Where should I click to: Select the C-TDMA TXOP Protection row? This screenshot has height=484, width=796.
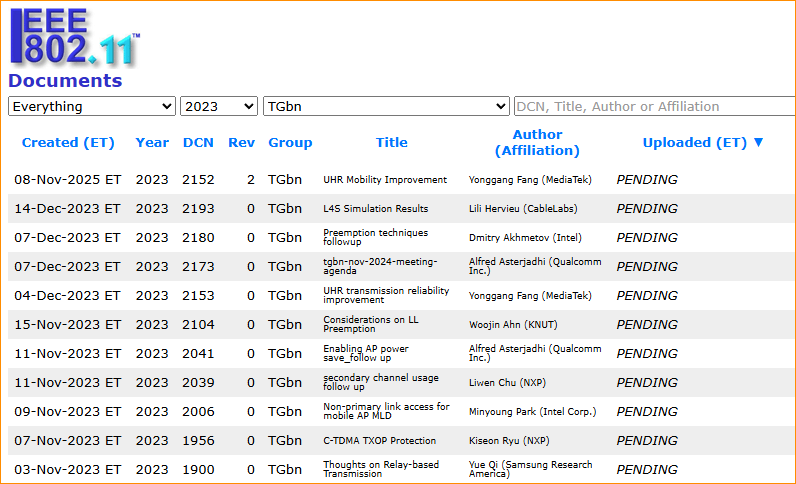pos(379,440)
